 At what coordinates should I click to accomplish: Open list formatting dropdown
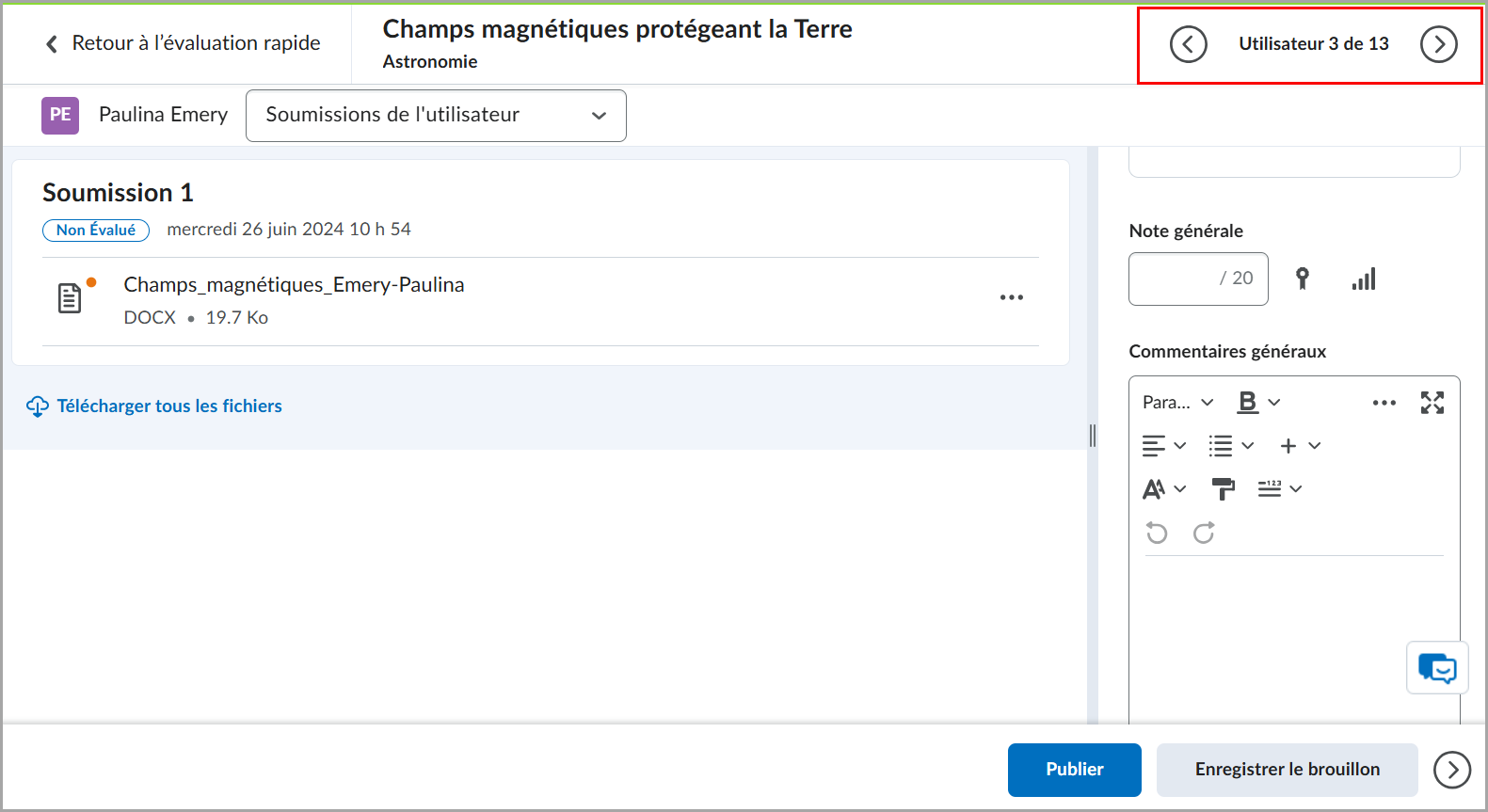coord(1231,446)
